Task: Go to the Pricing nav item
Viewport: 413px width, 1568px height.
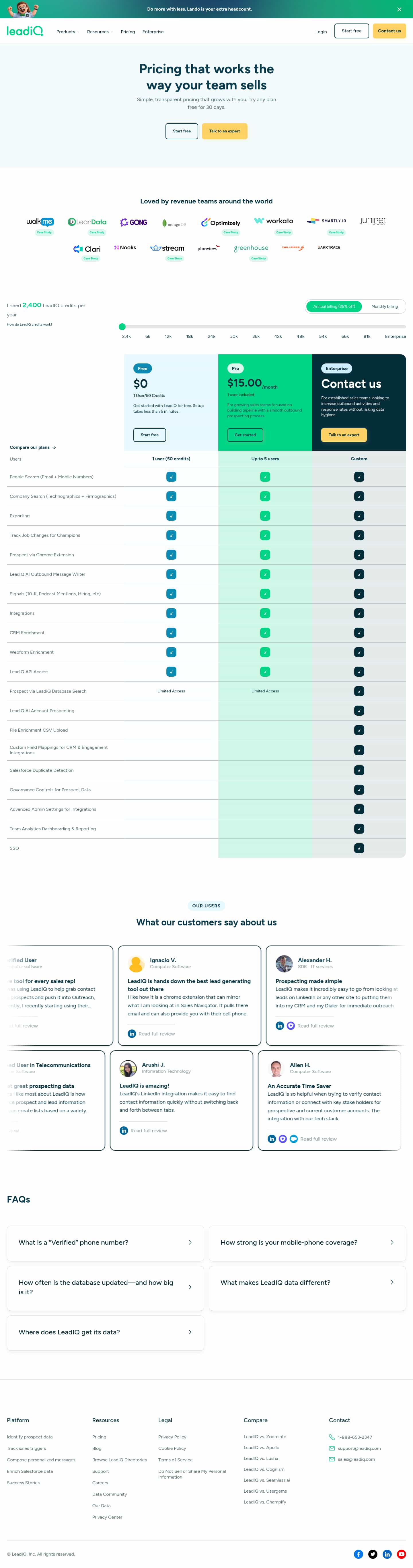Action: [x=128, y=32]
